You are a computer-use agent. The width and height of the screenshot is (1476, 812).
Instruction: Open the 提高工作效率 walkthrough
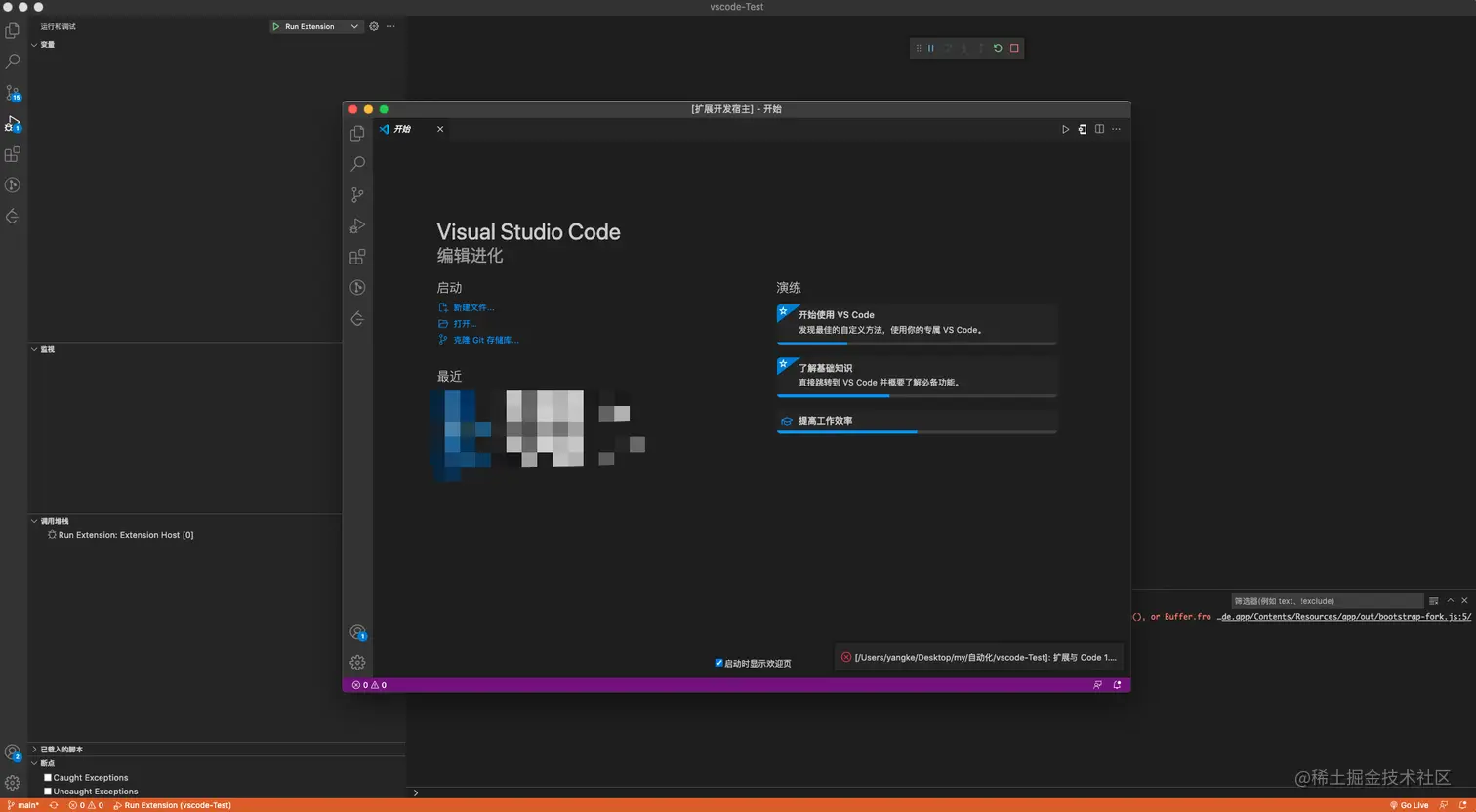pyautogui.click(x=917, y=421)
